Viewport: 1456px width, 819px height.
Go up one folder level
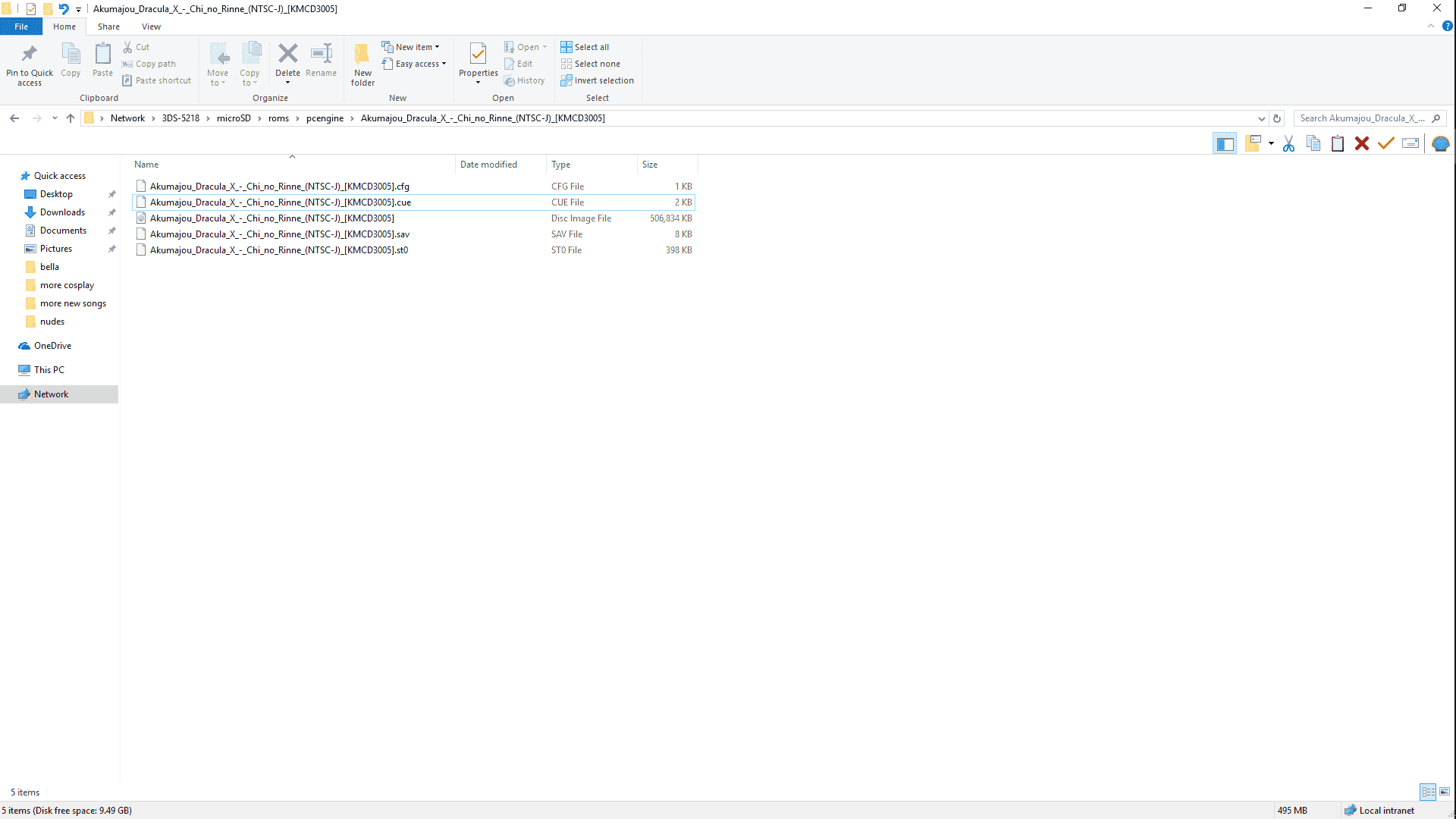[71, 118]
